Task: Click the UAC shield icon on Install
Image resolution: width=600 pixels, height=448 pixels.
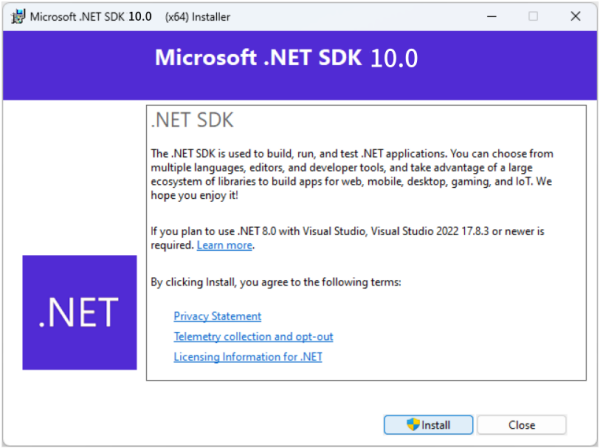Action: click(x=413, y=424)
